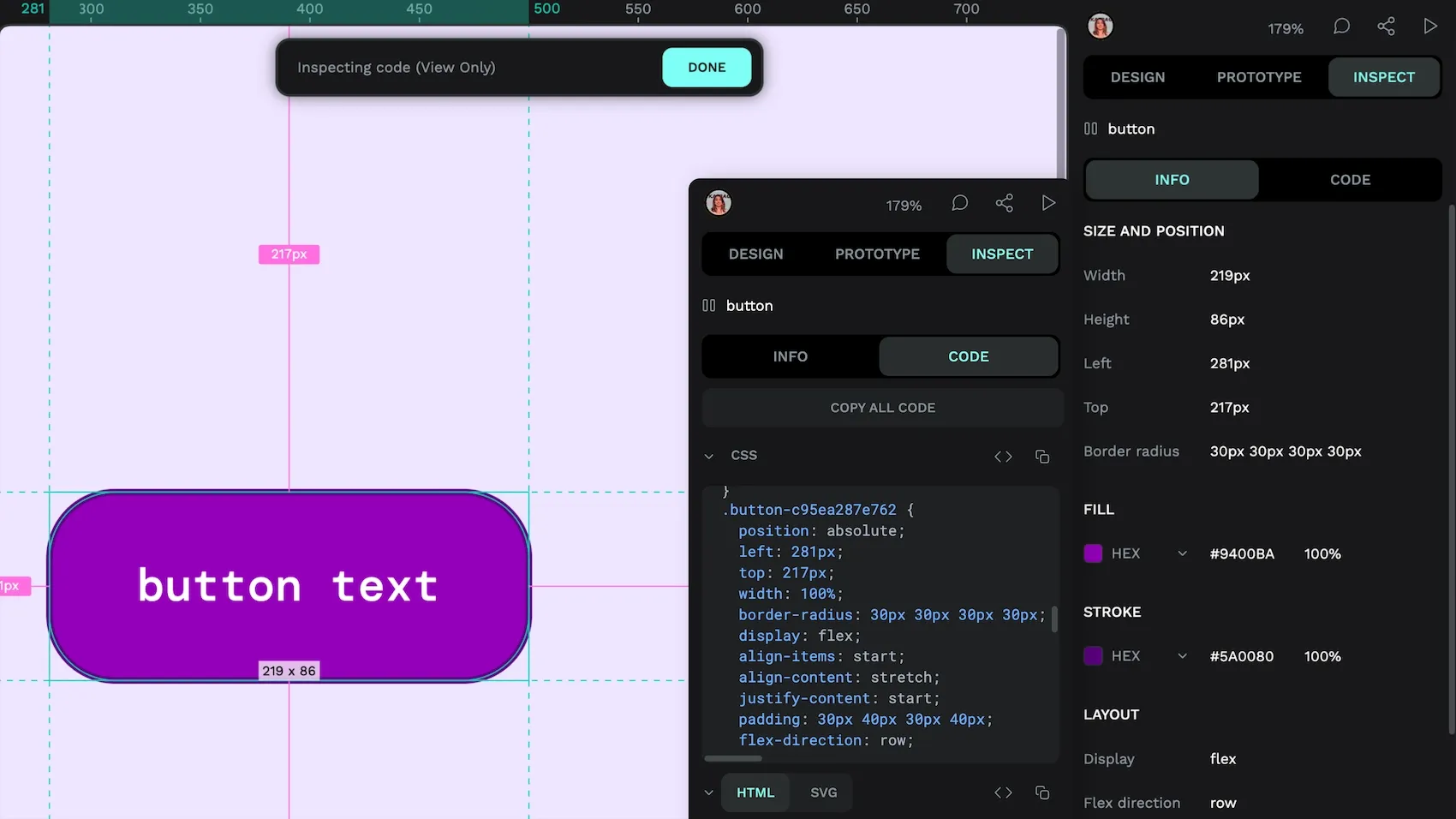Image resolution: width=1456 pixels, height=819 pixels.
Task: Select INSPECT tab in floating panel
Action: (x=1002, y=254)
